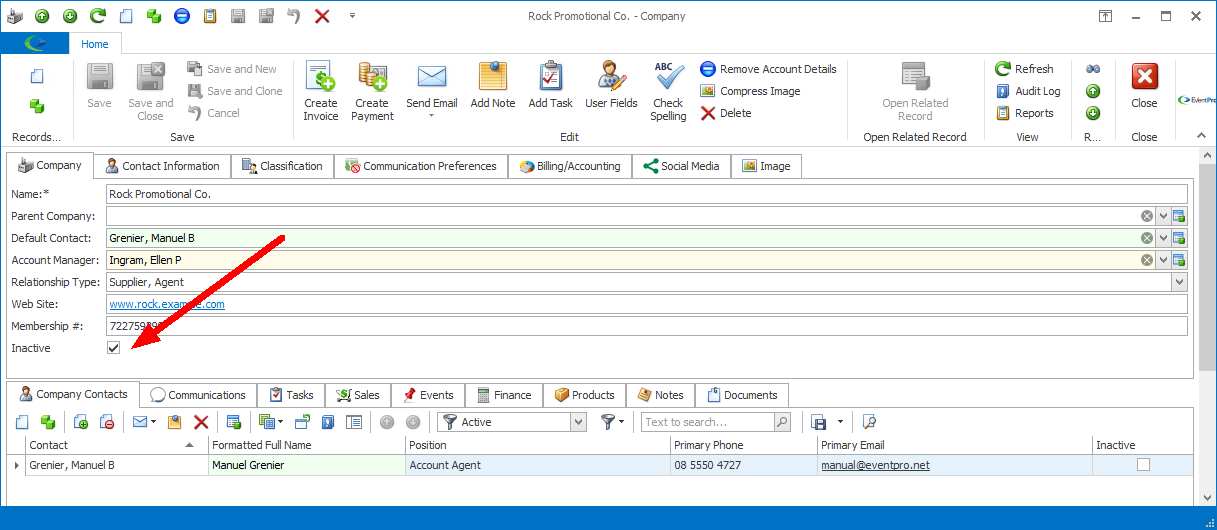
Task: Click the add new contact icon with green plus
Action: click(x=81, y=422)
